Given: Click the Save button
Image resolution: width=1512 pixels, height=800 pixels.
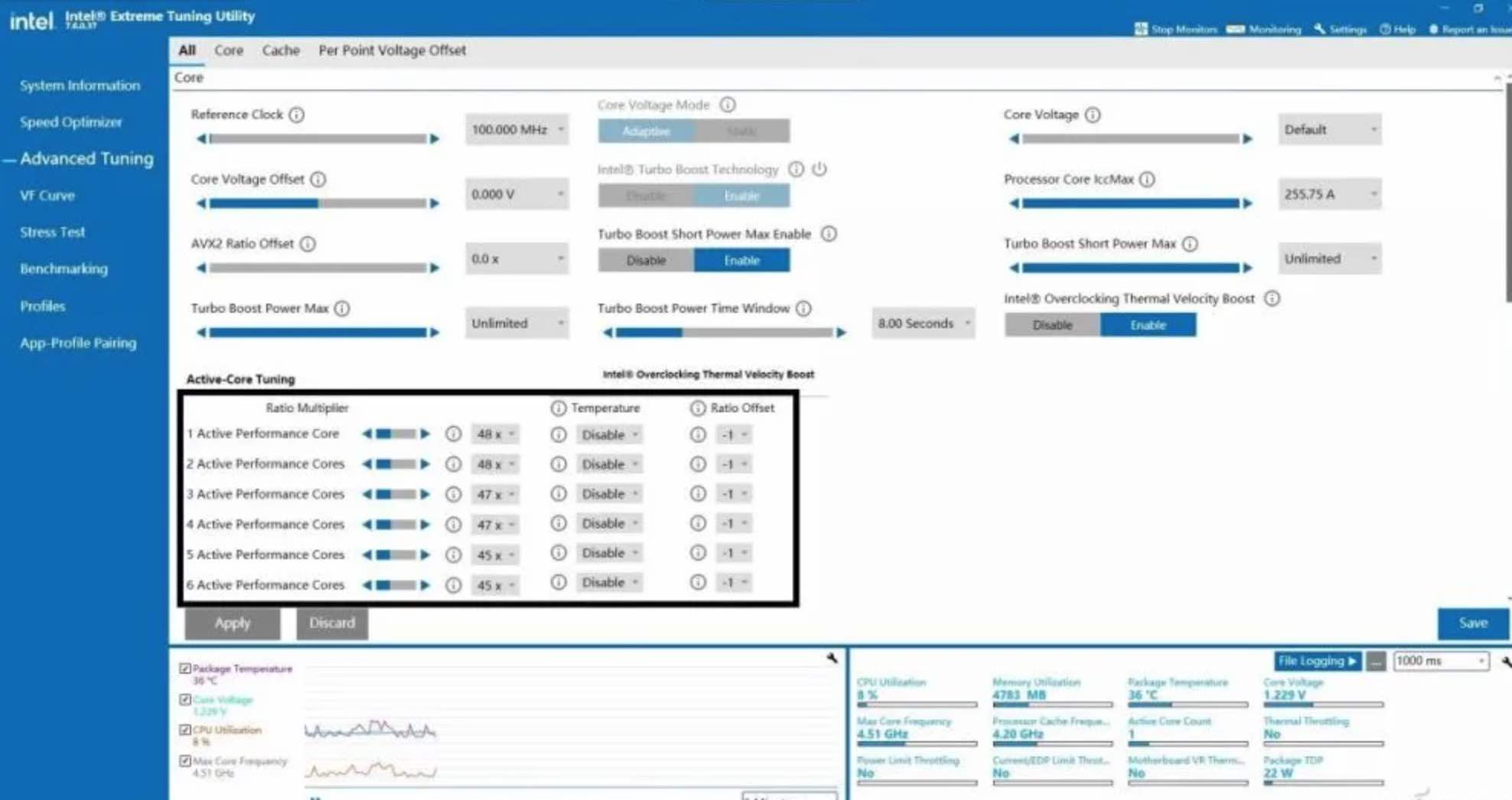Looking at the screenshot, I should tap(1473, 623).
